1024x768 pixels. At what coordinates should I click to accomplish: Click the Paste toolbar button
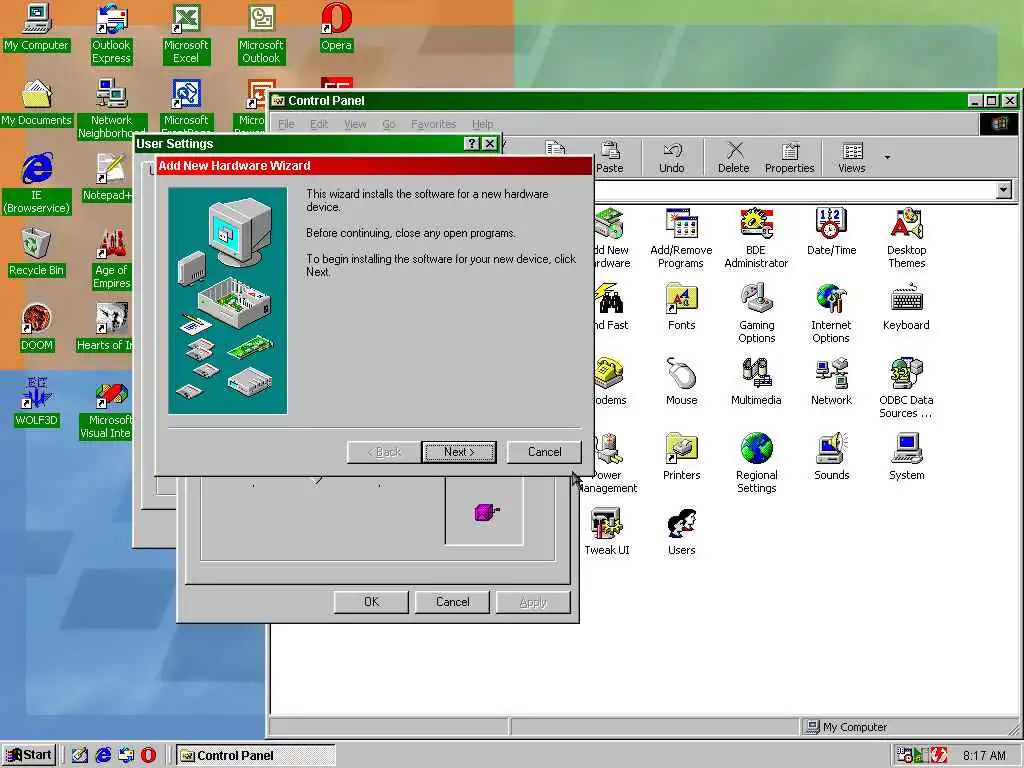610,157
